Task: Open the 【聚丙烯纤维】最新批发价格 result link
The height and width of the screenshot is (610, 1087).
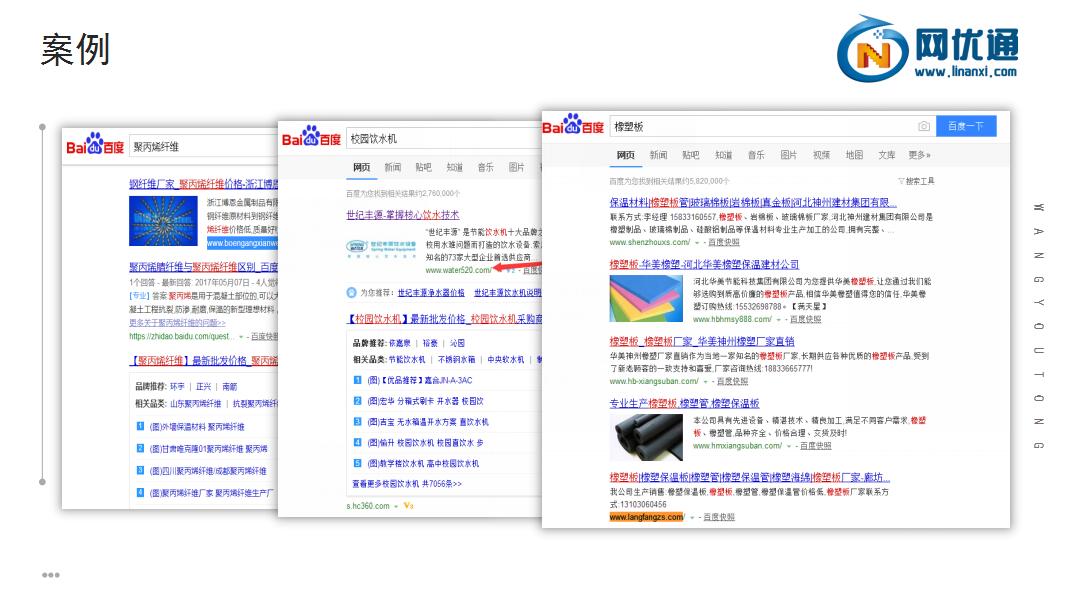Action: 203,360
